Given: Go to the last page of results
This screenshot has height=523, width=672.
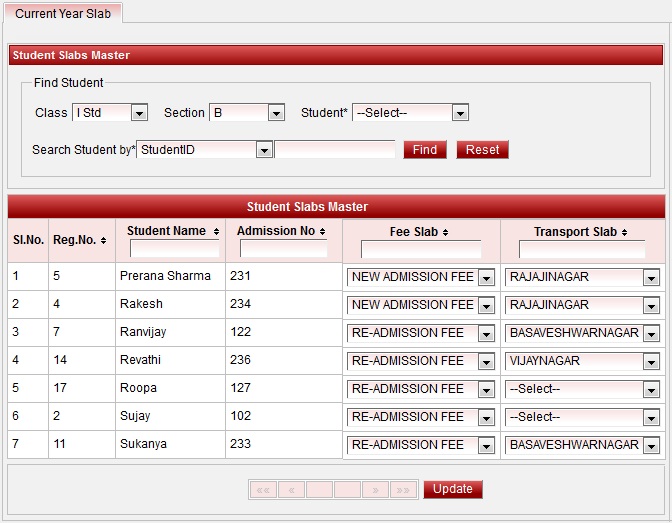Looking at the screenshot, I should pyautogui.click(x=403, y=490).
